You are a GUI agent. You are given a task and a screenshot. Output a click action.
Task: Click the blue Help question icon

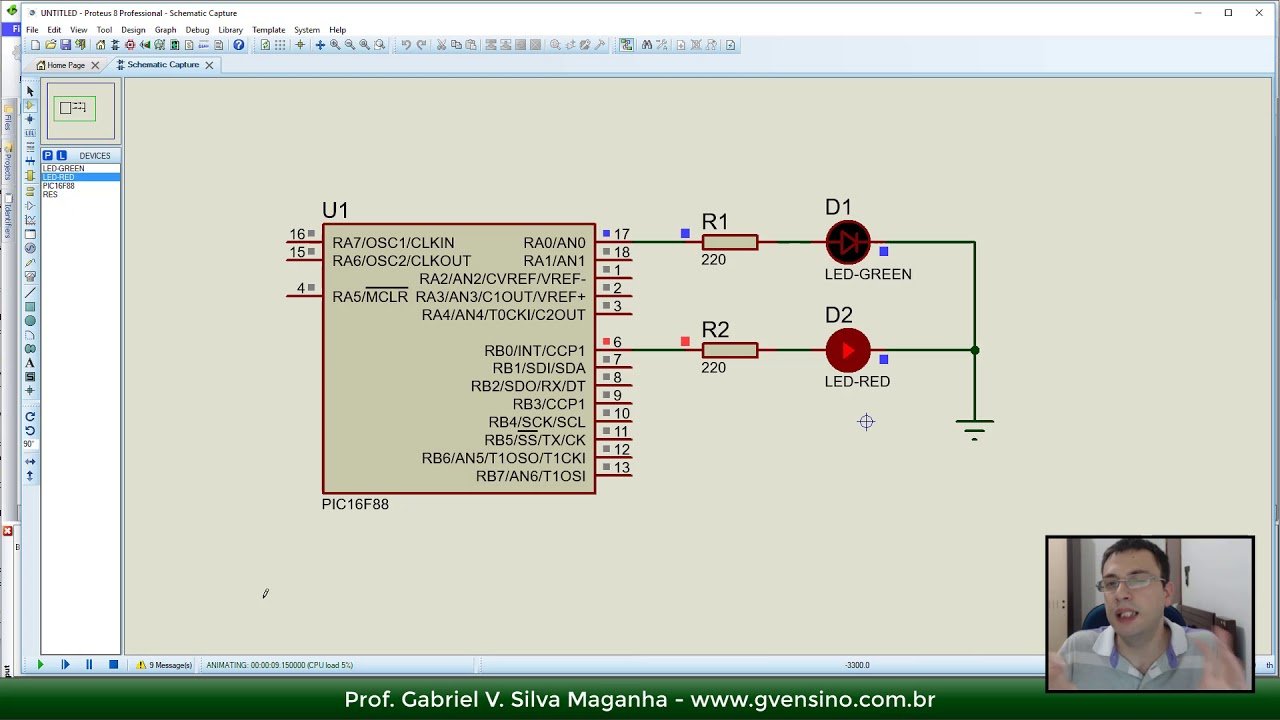pos(239,45)
